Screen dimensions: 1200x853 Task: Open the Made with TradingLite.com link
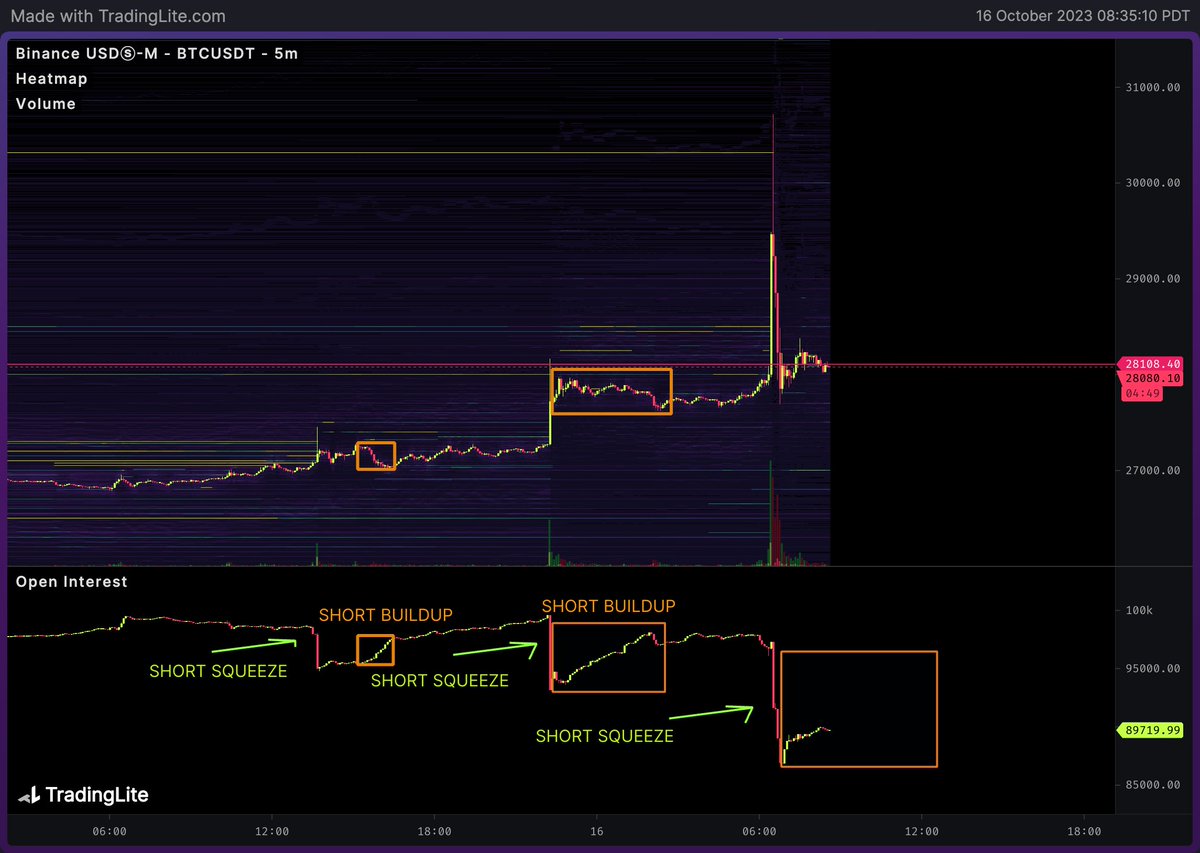(116, 16)
